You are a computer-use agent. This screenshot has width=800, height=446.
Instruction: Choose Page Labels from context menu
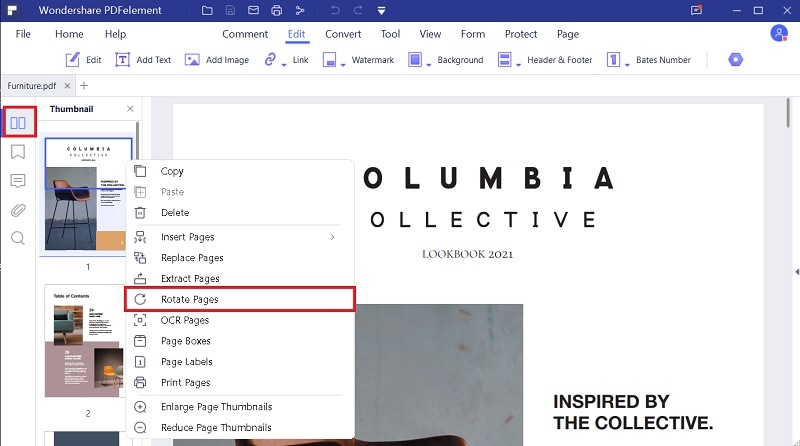click(x=240, y=362)
